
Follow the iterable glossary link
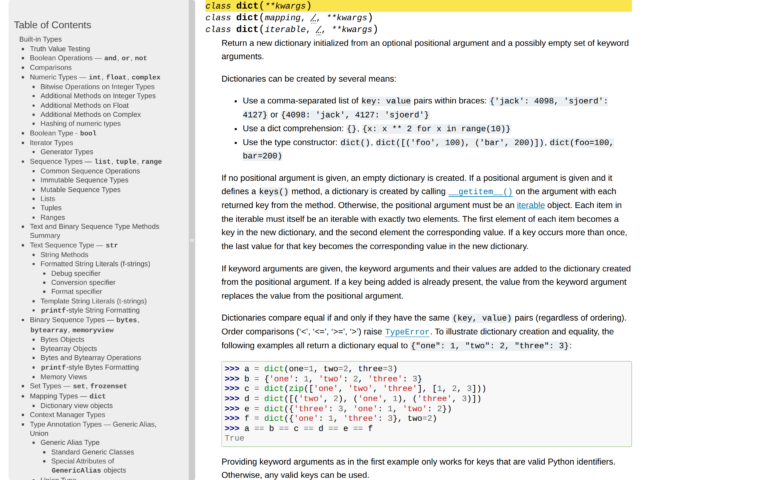530,205
